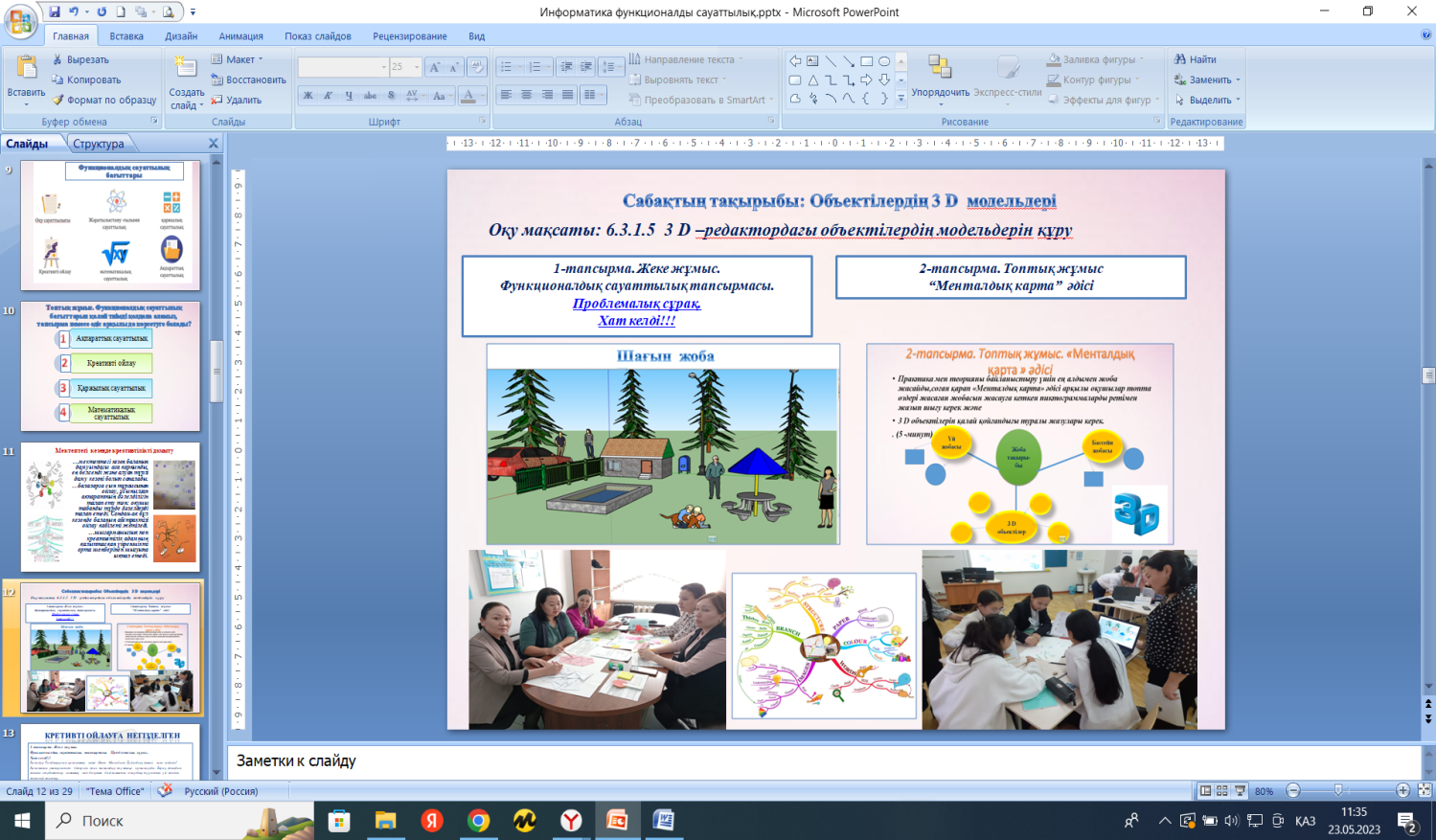Toggle italic formatting
The height and width of the screenshot is (840, 1436).
tap(328, 95)
